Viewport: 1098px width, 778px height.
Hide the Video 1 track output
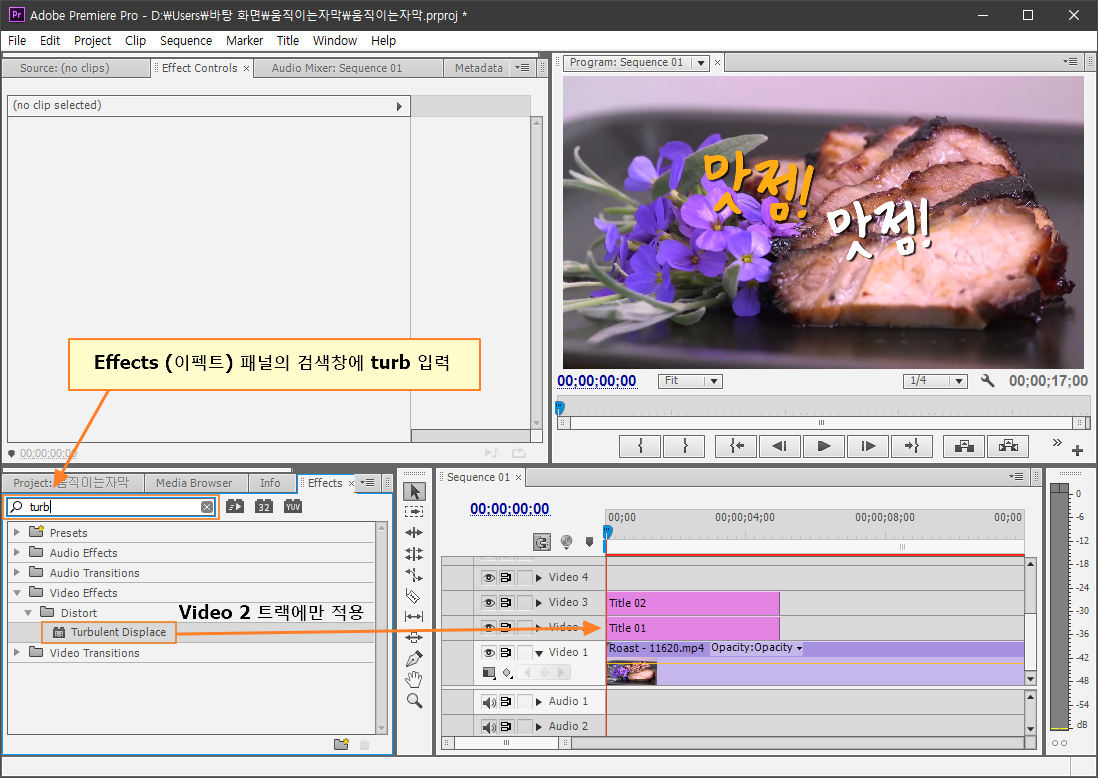click(489, 653)
